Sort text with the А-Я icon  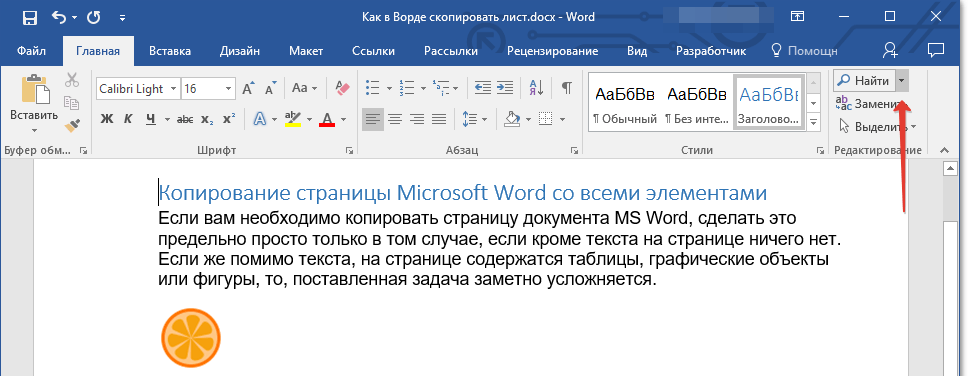coord(536,88)
